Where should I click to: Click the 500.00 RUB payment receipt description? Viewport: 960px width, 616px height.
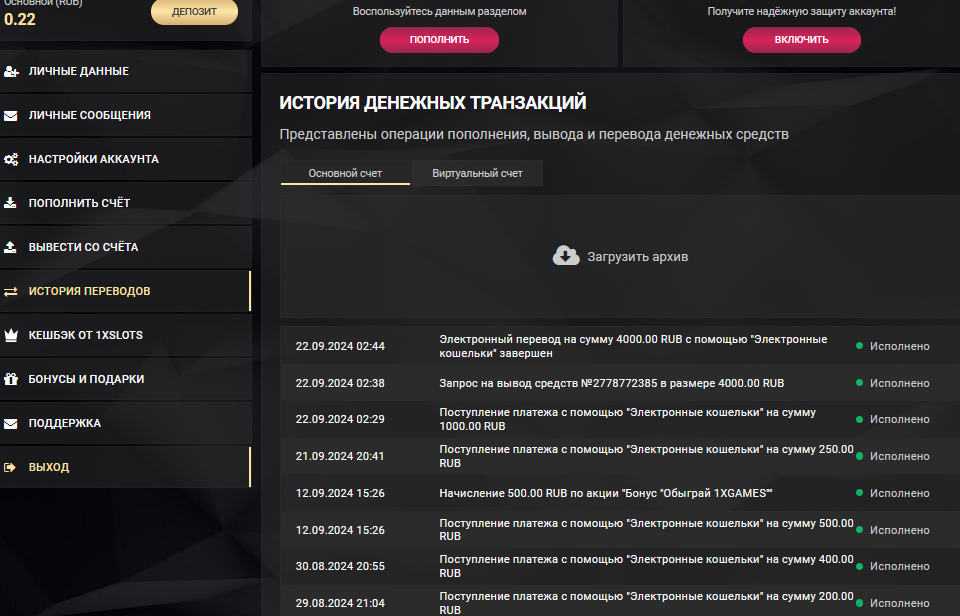(x=646, y=530)
